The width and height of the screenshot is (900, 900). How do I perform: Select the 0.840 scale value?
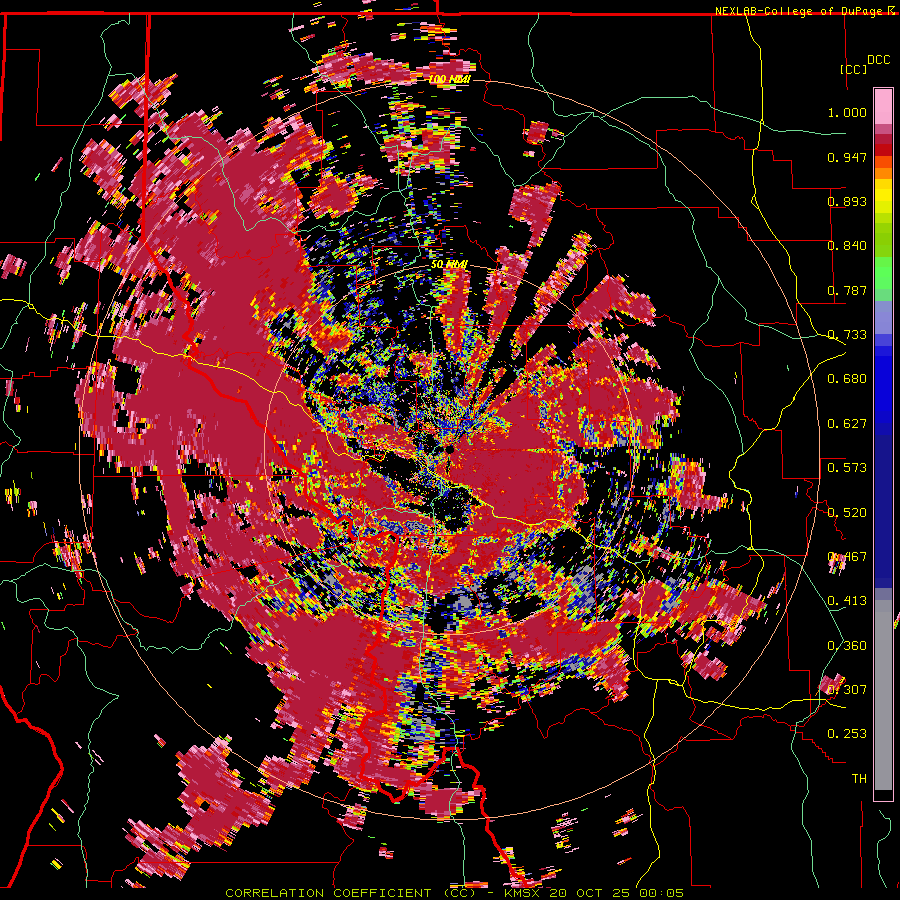(847, 246)
